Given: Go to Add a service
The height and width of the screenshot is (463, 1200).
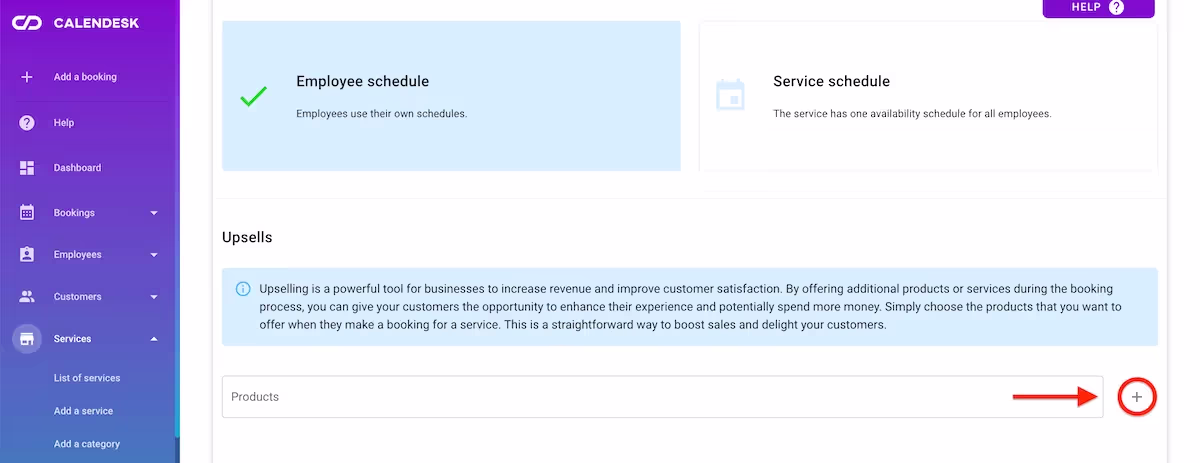Looking at the screenshot, I should point(83,411).
